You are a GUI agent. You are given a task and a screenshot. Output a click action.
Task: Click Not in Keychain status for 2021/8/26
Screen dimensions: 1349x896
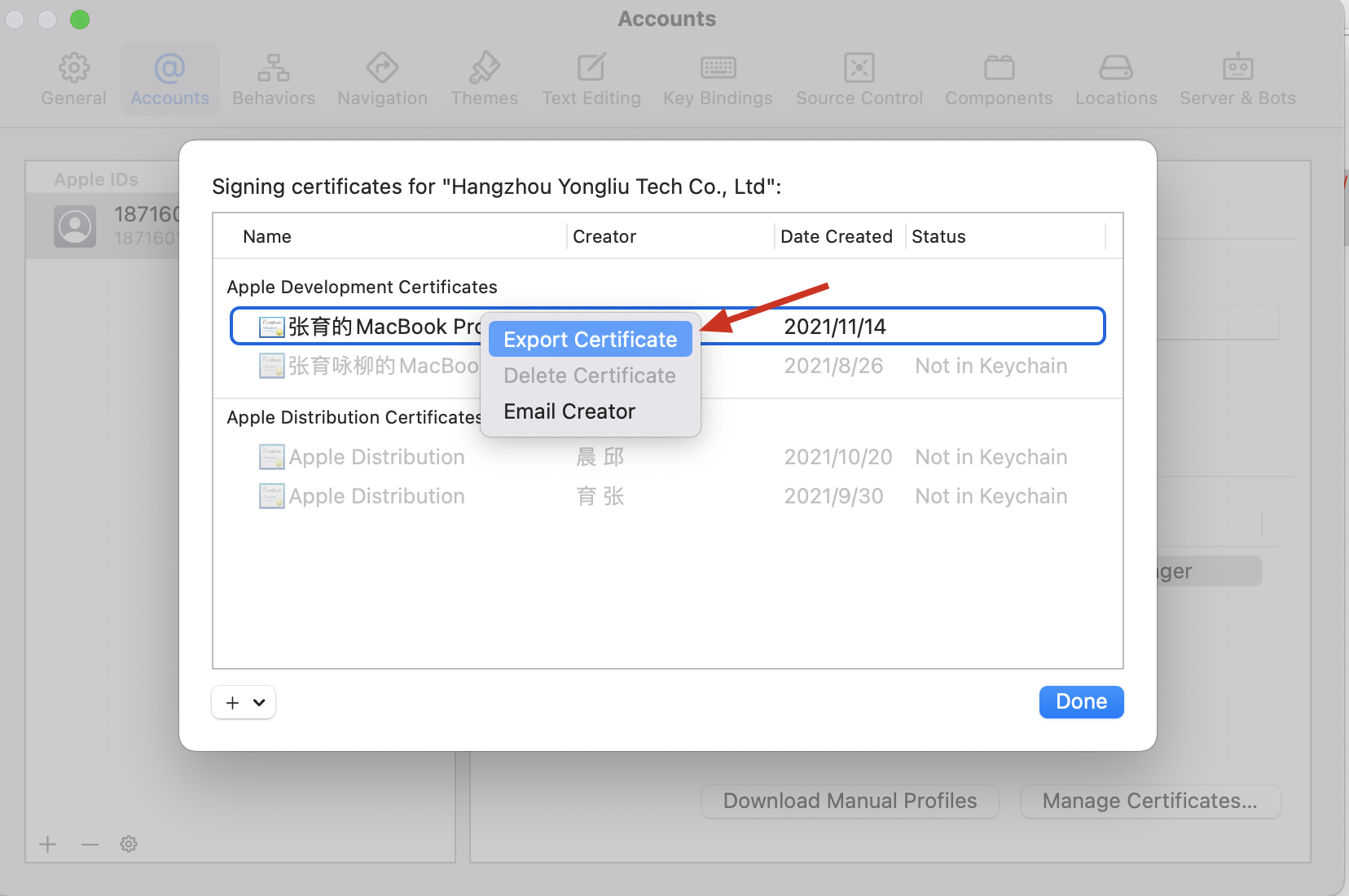tap(991, 366)
